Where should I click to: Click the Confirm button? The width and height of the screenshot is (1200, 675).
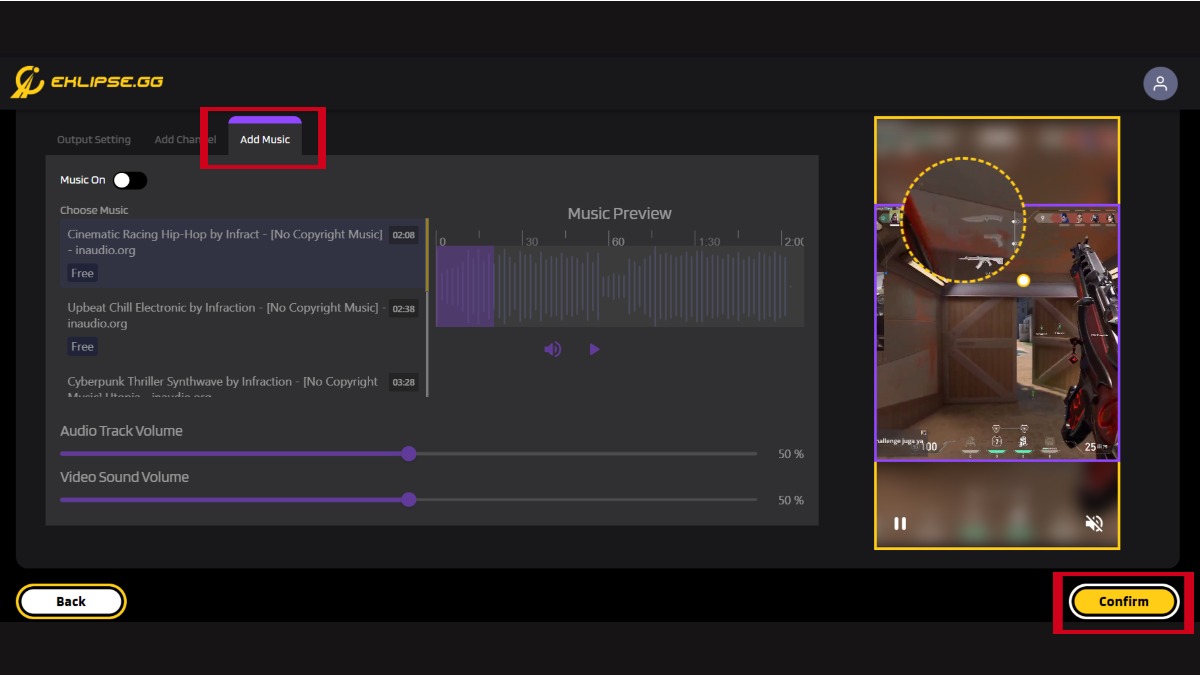tap(1122, 601)
